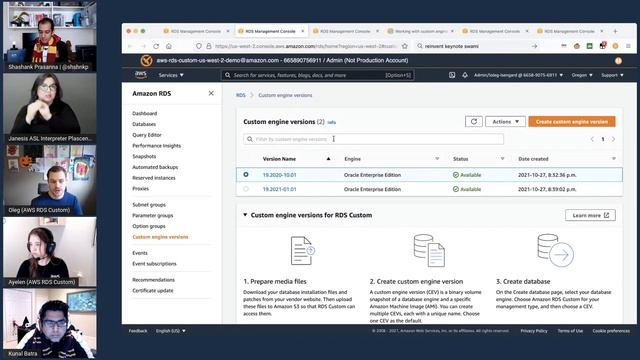The height and width of the screenshot is (360, 640).
Task: Click the browser home icon
Action: click(x=169, y=46)
